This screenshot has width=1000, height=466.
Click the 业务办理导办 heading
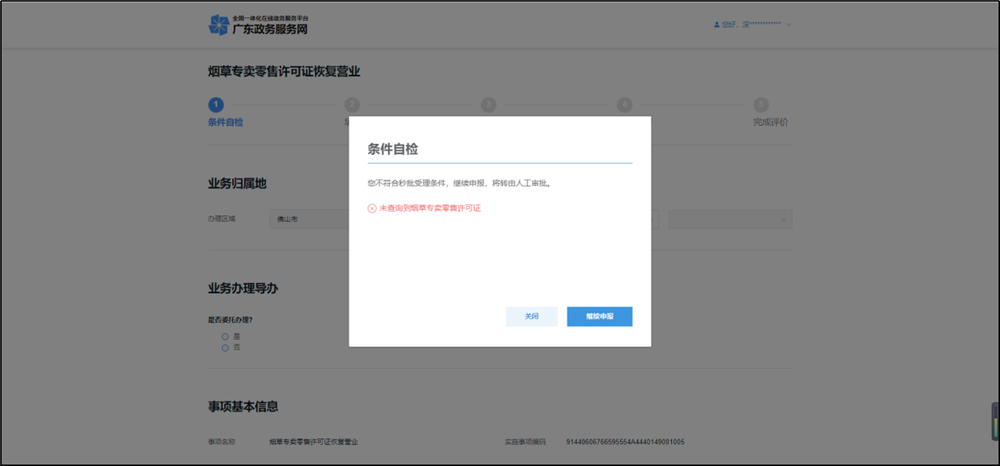(x=243, y=288)
